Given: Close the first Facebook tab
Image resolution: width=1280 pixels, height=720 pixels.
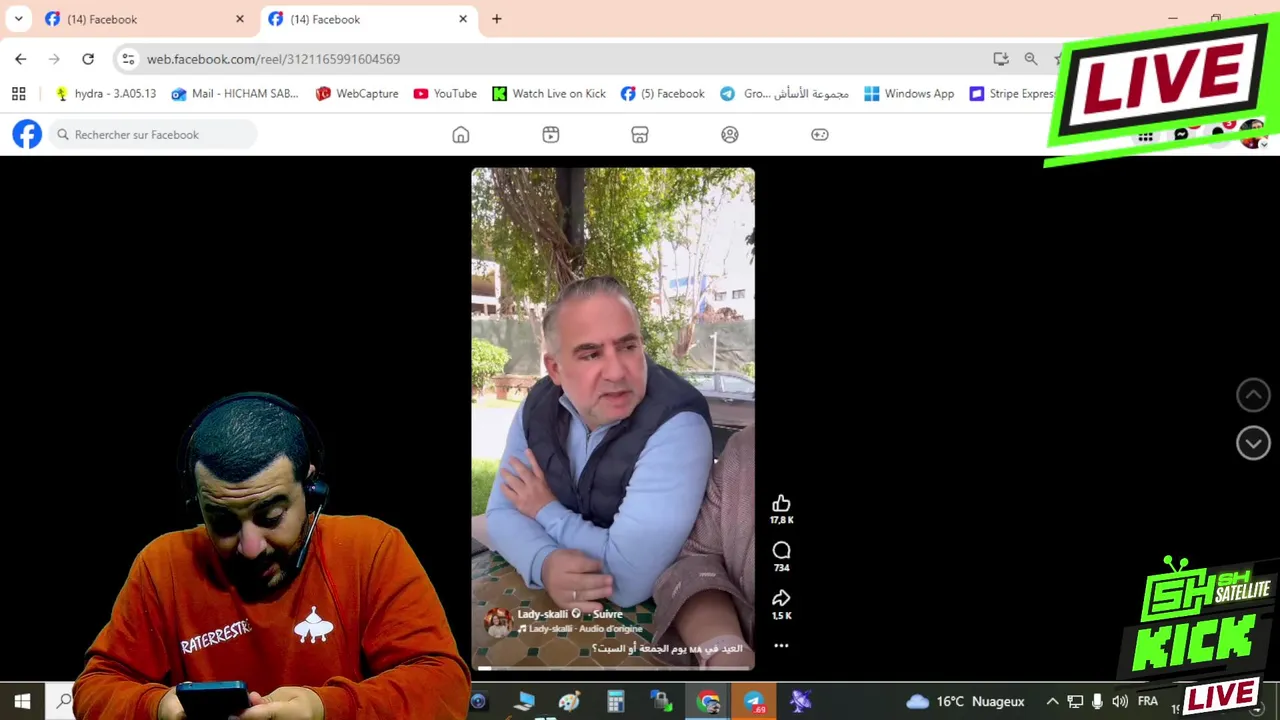Looking at the screenshot, I should [240, 19].
